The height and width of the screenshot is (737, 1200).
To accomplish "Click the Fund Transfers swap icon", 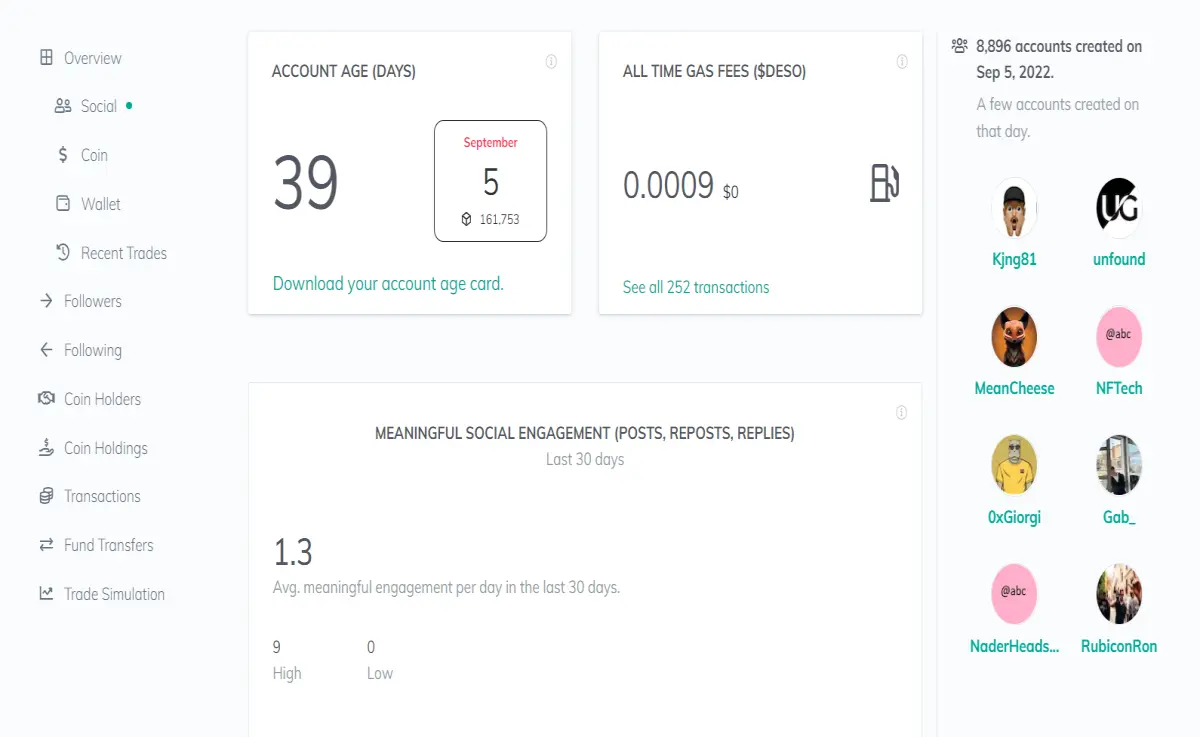I will click(x=46, y=545).
